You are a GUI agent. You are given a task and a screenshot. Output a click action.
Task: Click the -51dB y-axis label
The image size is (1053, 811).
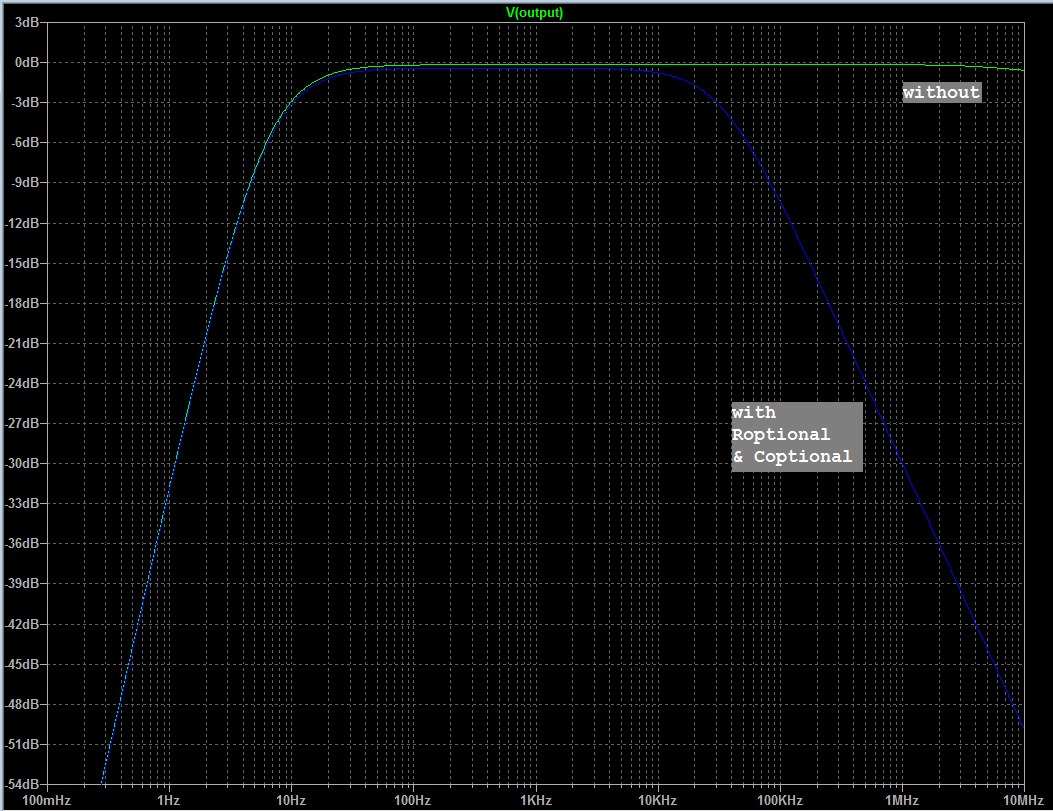coord(22,745)
